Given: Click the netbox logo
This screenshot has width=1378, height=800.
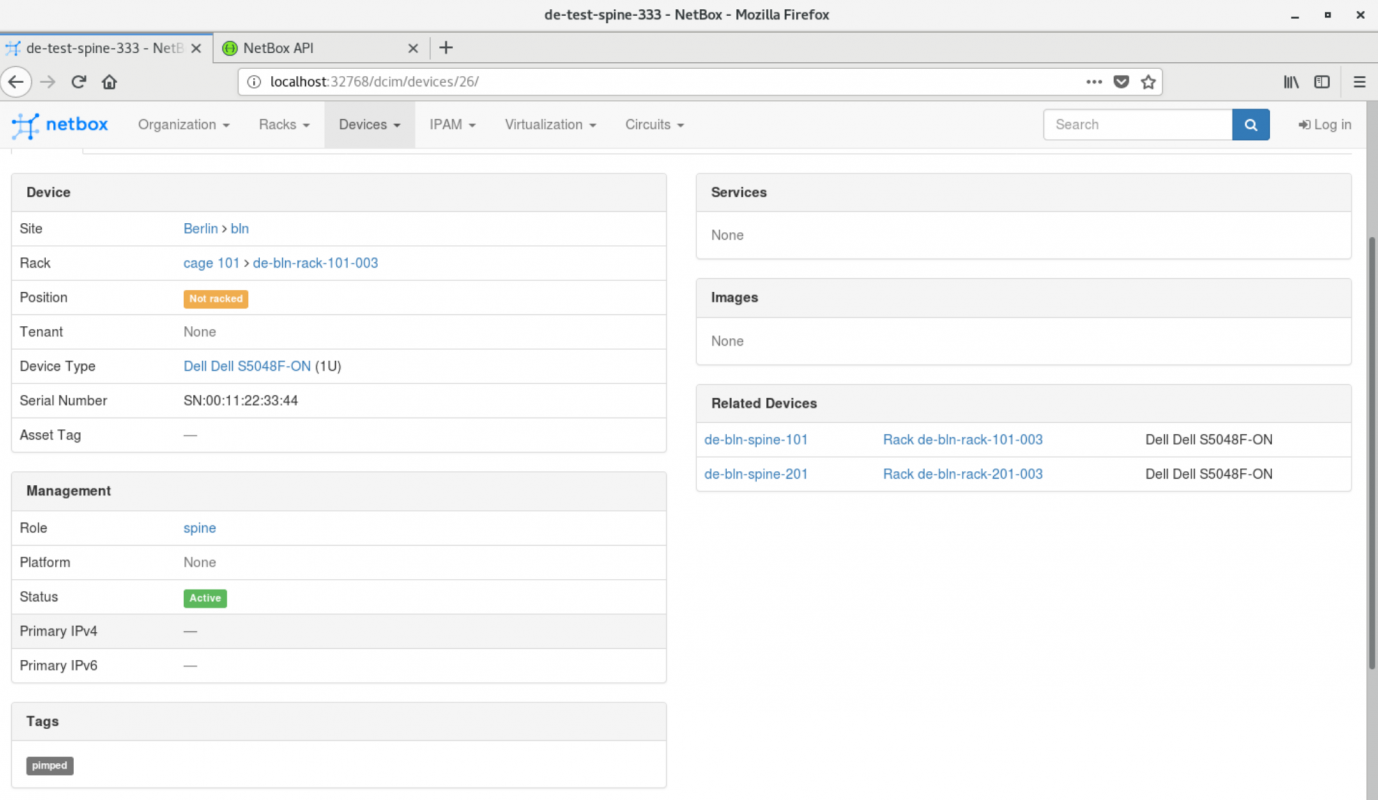Looking at the screenshot, I should (x=60, y=124).
